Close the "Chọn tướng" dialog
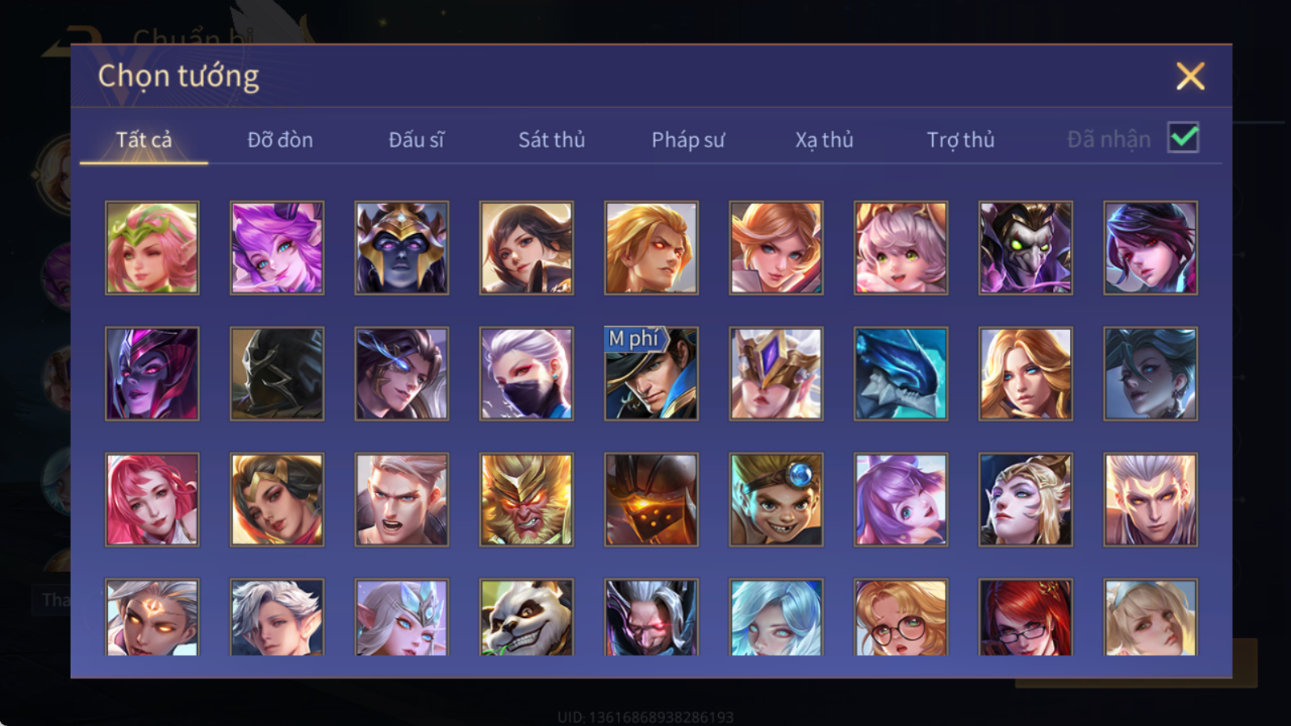This screenshot has height=726, width=1291. tap(1190, 76)
